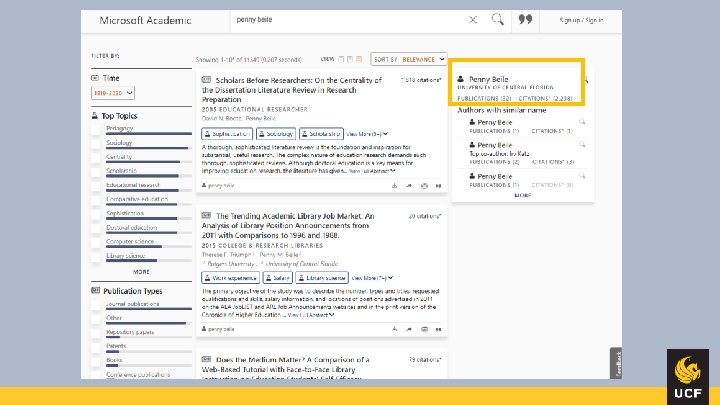Screen dimensions: 720x405
Task: Select the third view layout icon
Action: (359, 59)
